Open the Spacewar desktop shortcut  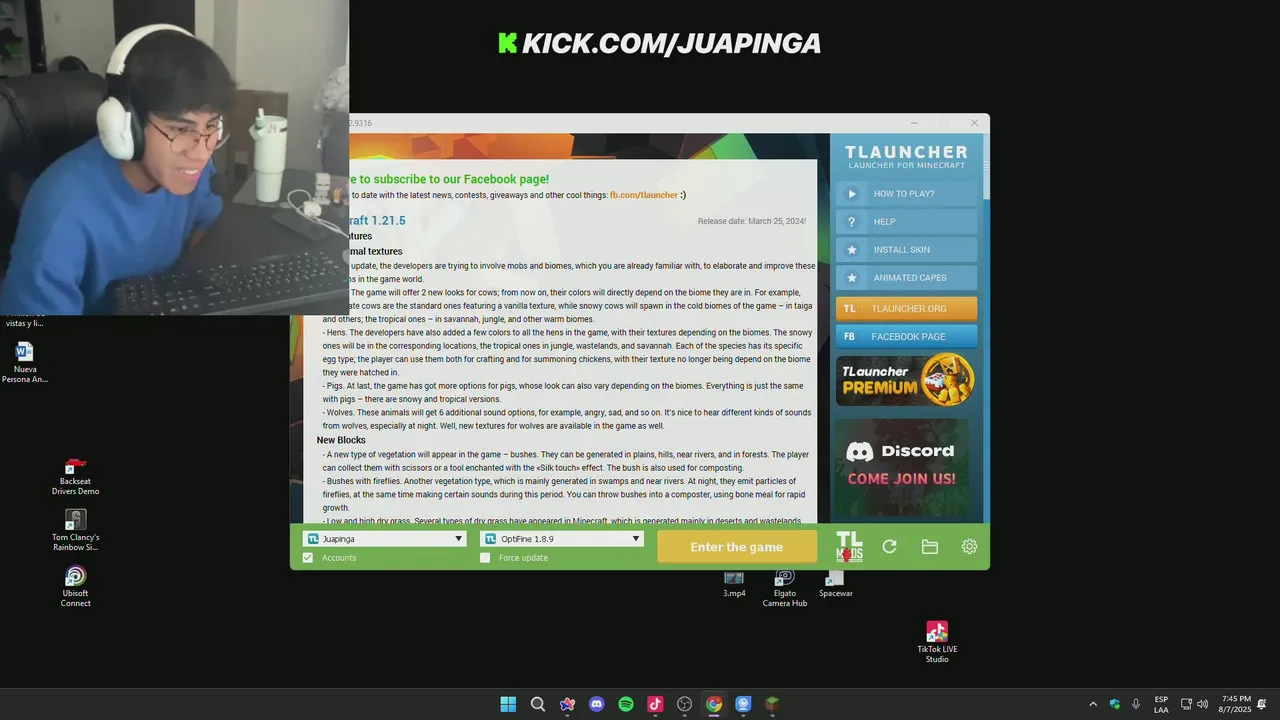pyautogui.click(x=835, y=584)
